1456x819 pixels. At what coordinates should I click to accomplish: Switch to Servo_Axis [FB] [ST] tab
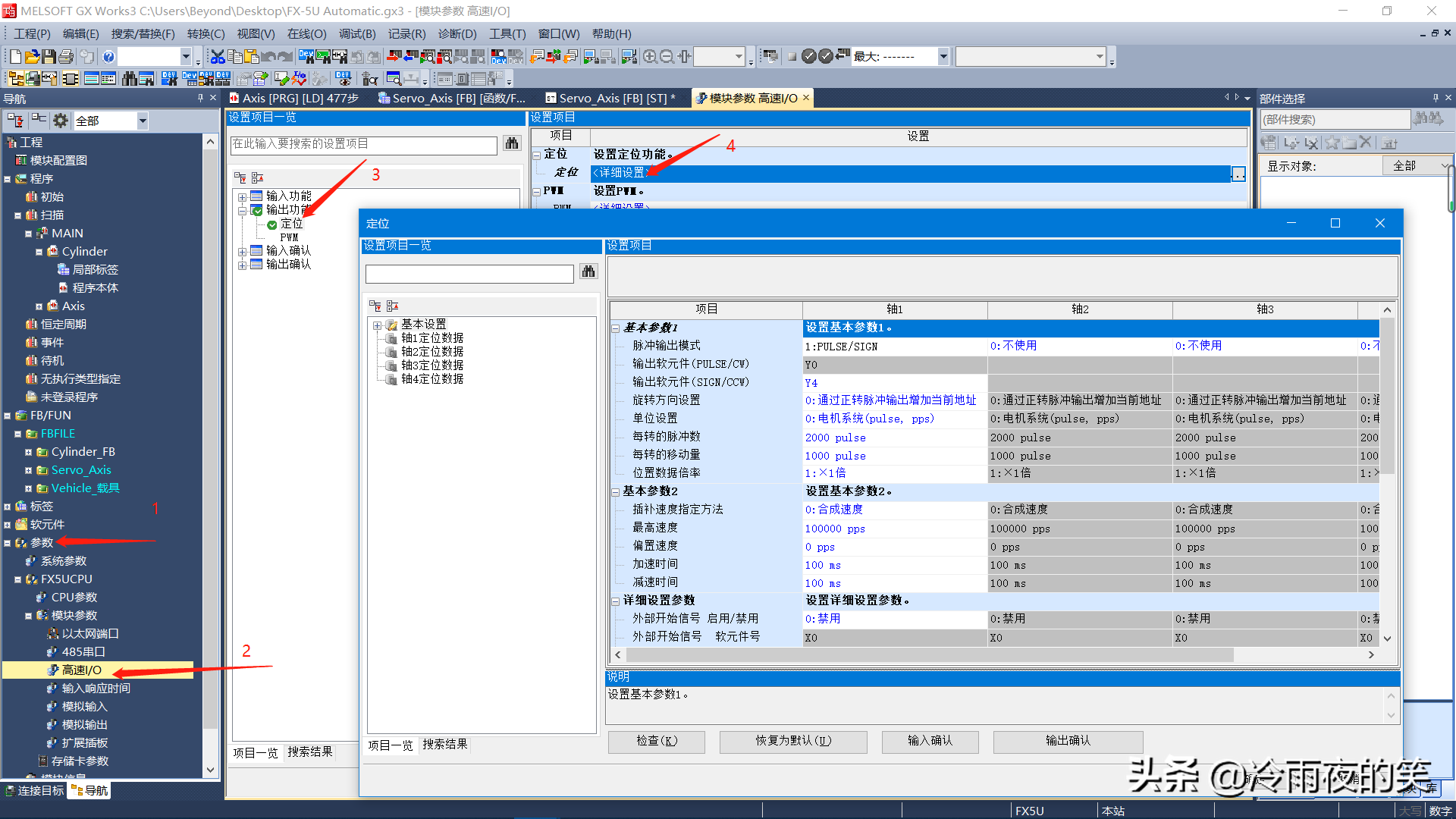[610, 99]
